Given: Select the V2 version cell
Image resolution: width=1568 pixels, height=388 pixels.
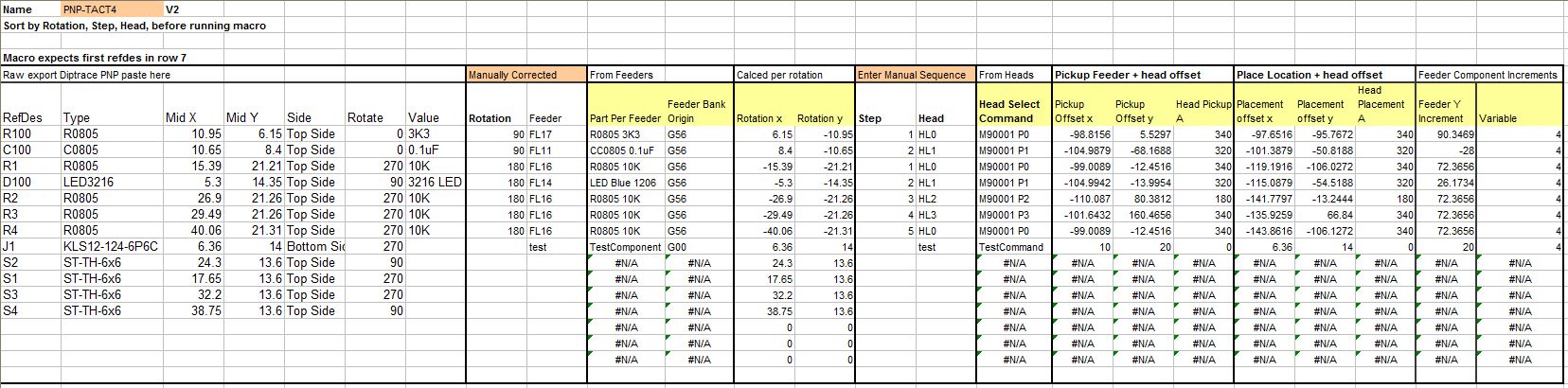Looking at the screenshot, I should pyautogui.click(x=172, y=9).
